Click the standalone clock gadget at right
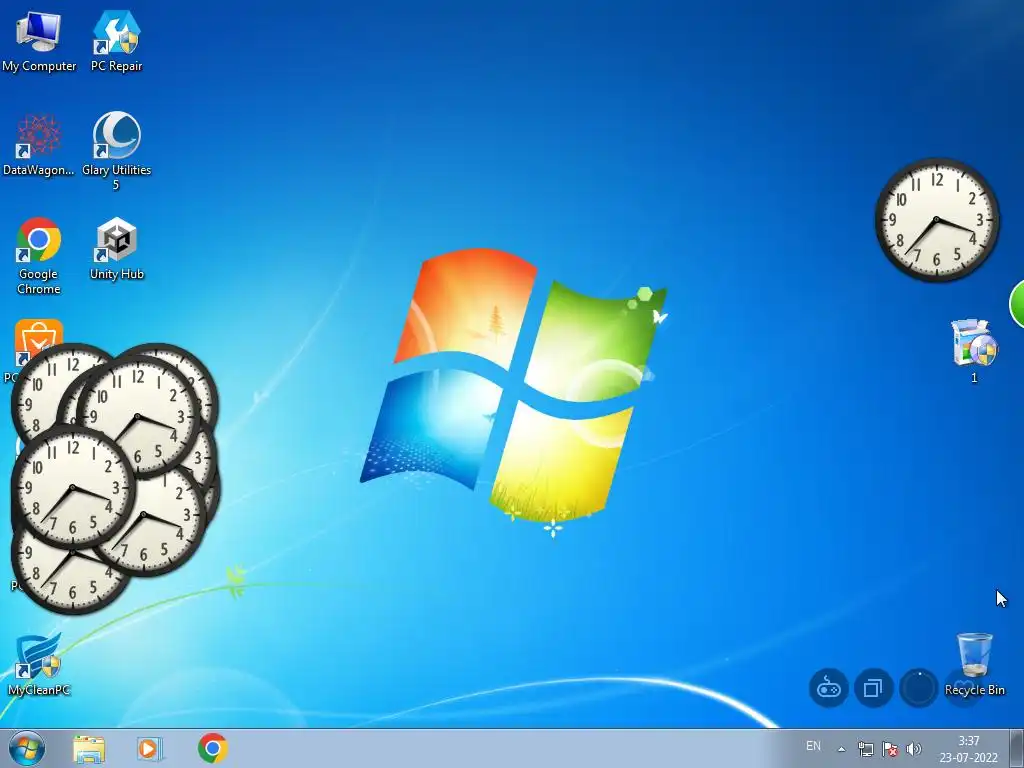This screenshot has height=768, width=1024. tap(936, 220)
